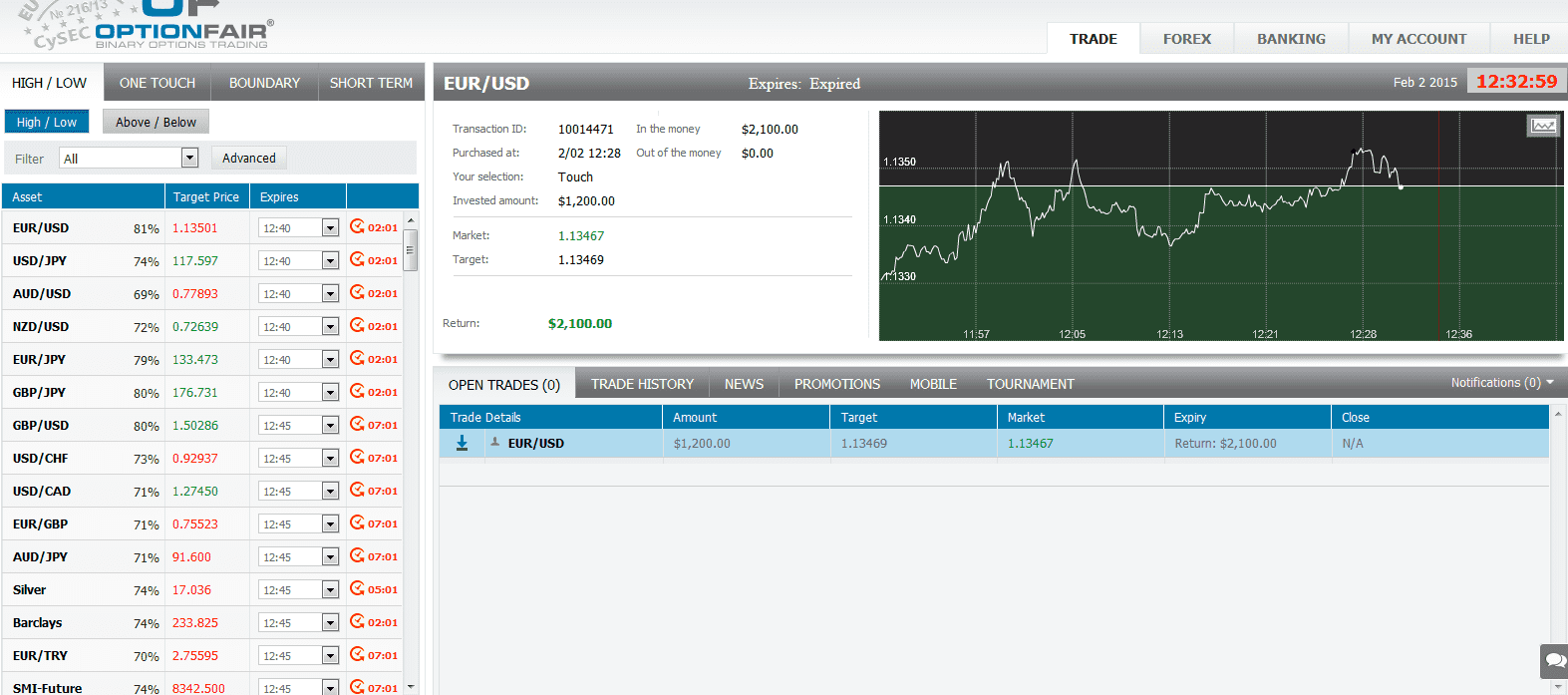
Task: Click the timer icon in GBP/JPY row
Action: [x=357, y=391]
